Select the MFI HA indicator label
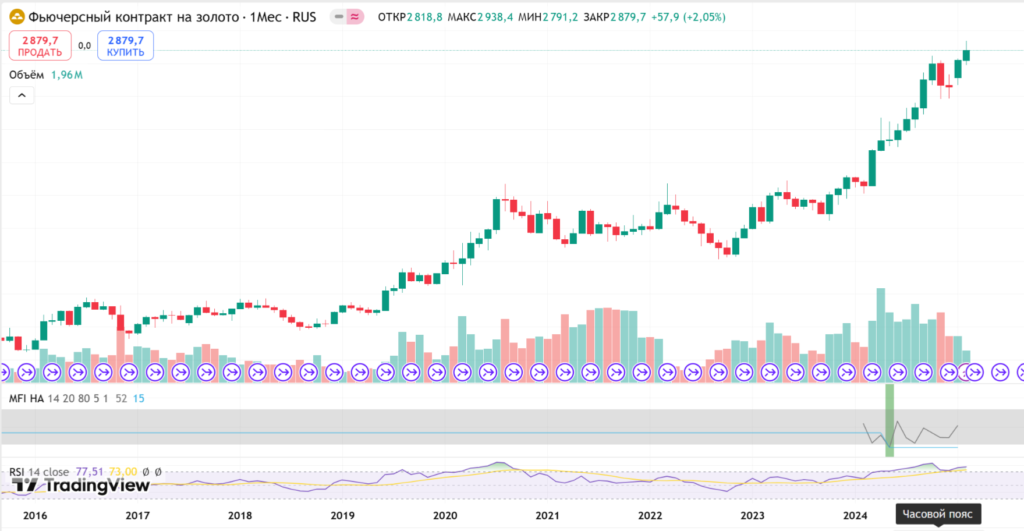 [x=26, y=398]
